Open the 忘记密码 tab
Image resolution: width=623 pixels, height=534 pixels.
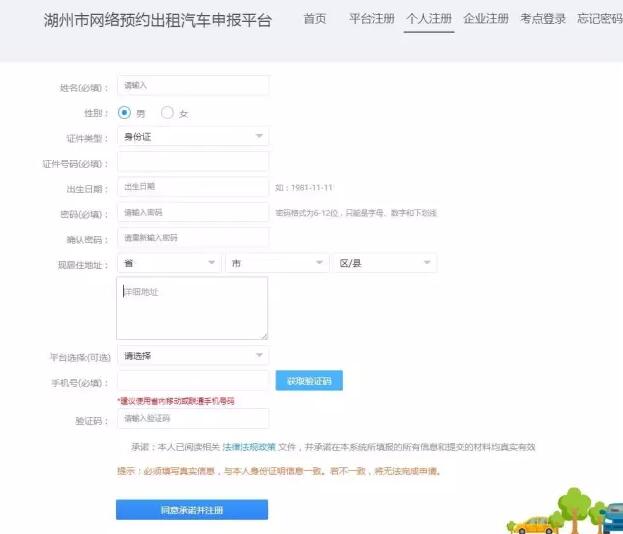point(599,19)
